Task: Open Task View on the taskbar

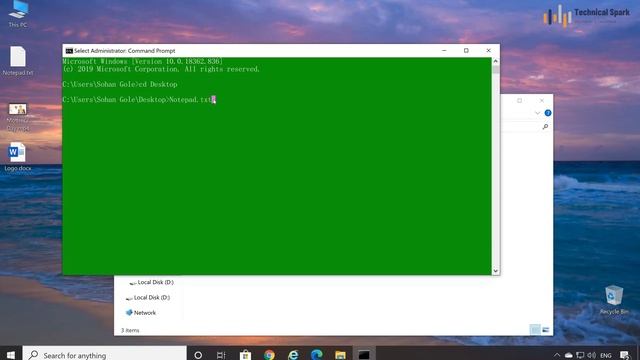Action: click(221, 355)
